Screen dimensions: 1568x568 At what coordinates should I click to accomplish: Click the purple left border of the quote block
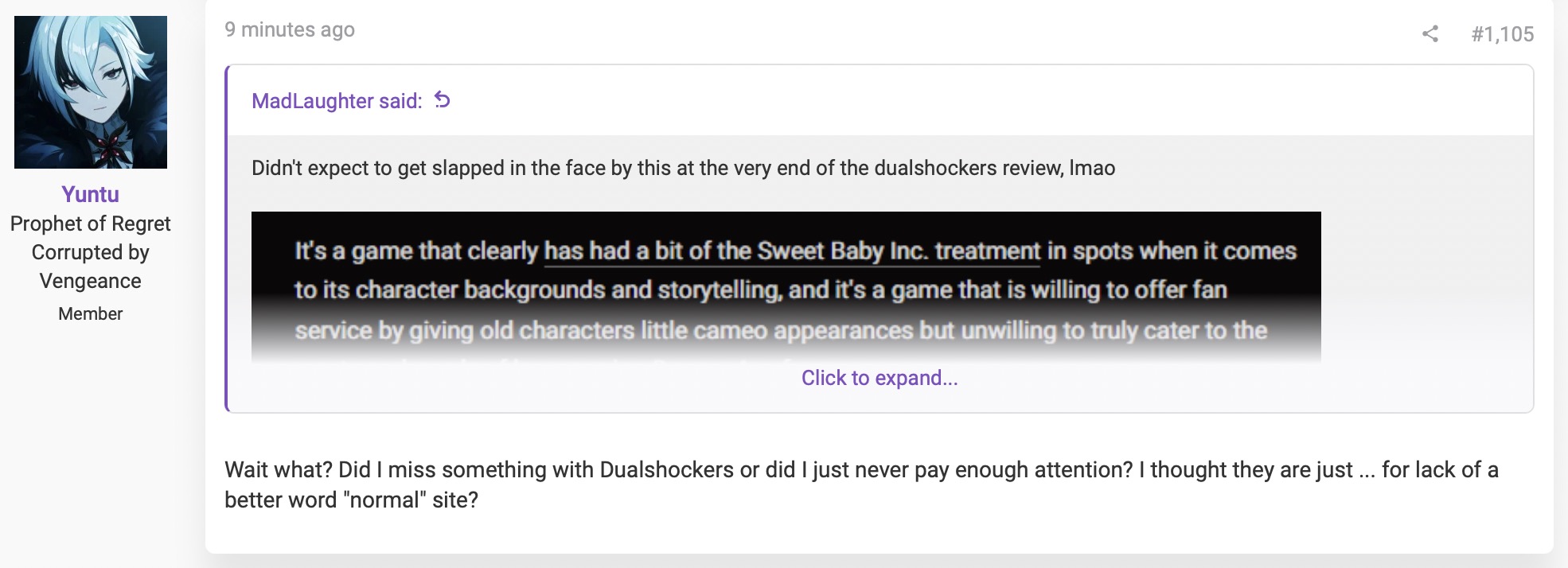[227, 239]
